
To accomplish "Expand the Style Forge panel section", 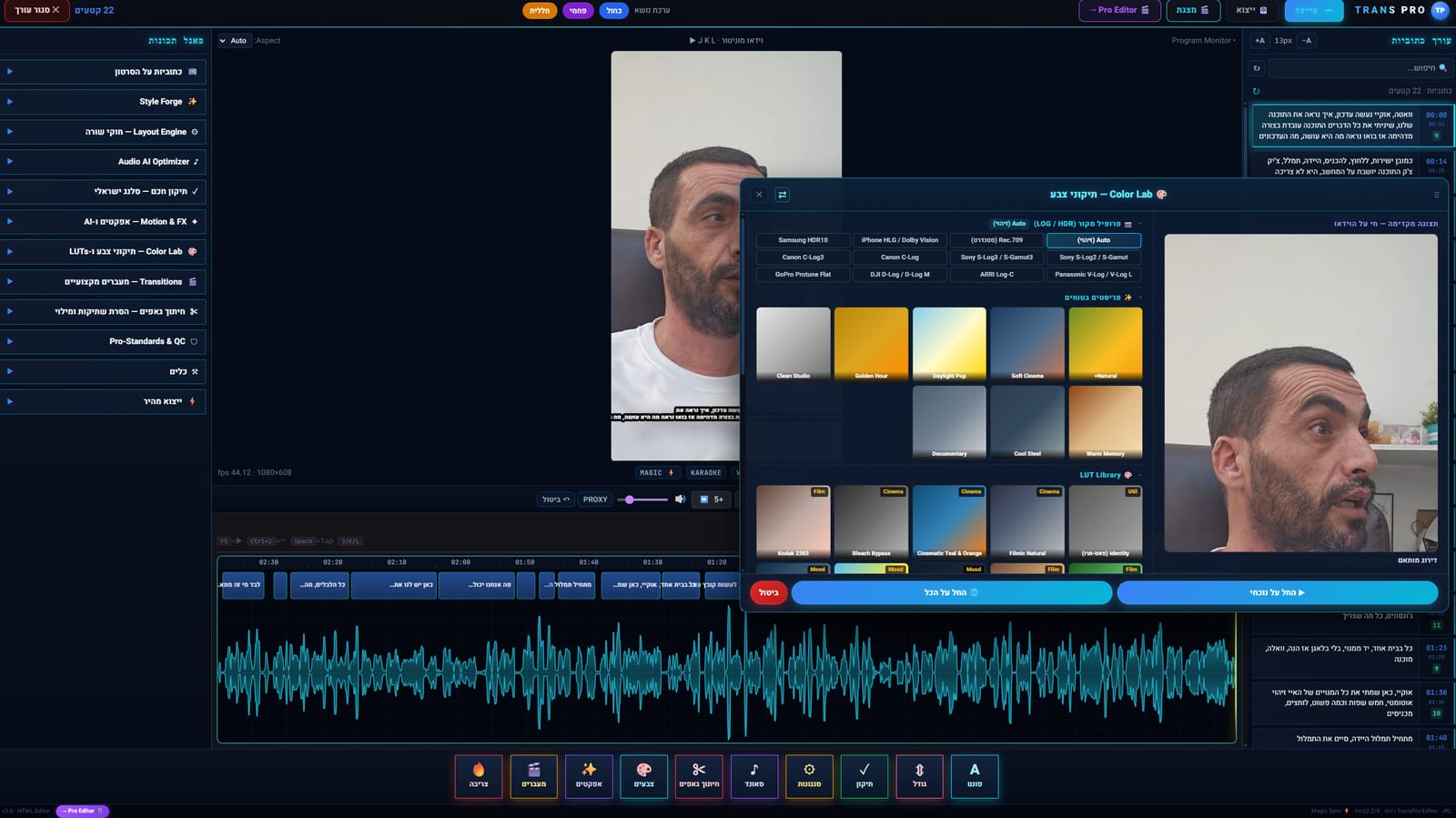I will (103, 102).
